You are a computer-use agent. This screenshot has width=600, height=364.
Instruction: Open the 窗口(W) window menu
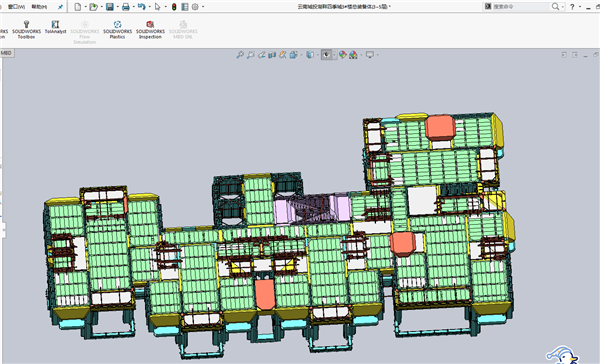(x=16, y=7)
